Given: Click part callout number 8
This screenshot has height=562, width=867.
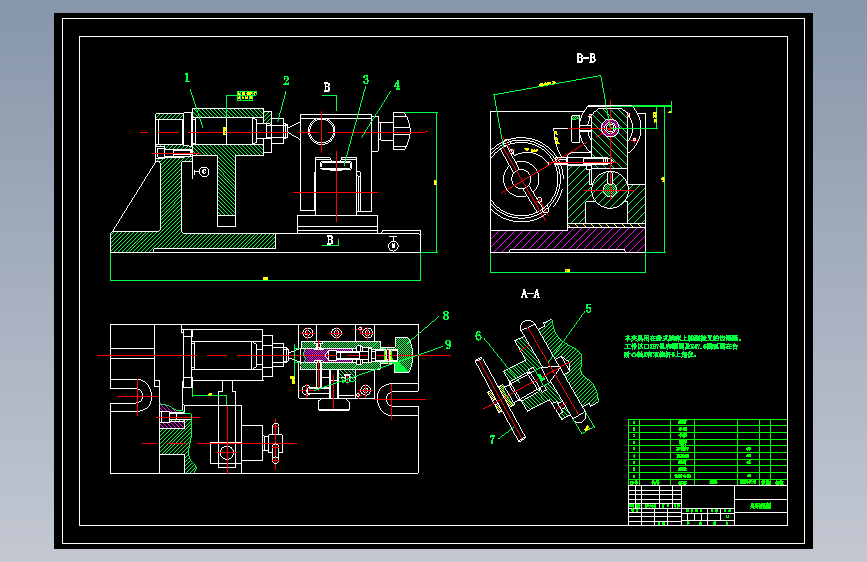Looking at the screenshot, I should (x=446, y=316).
